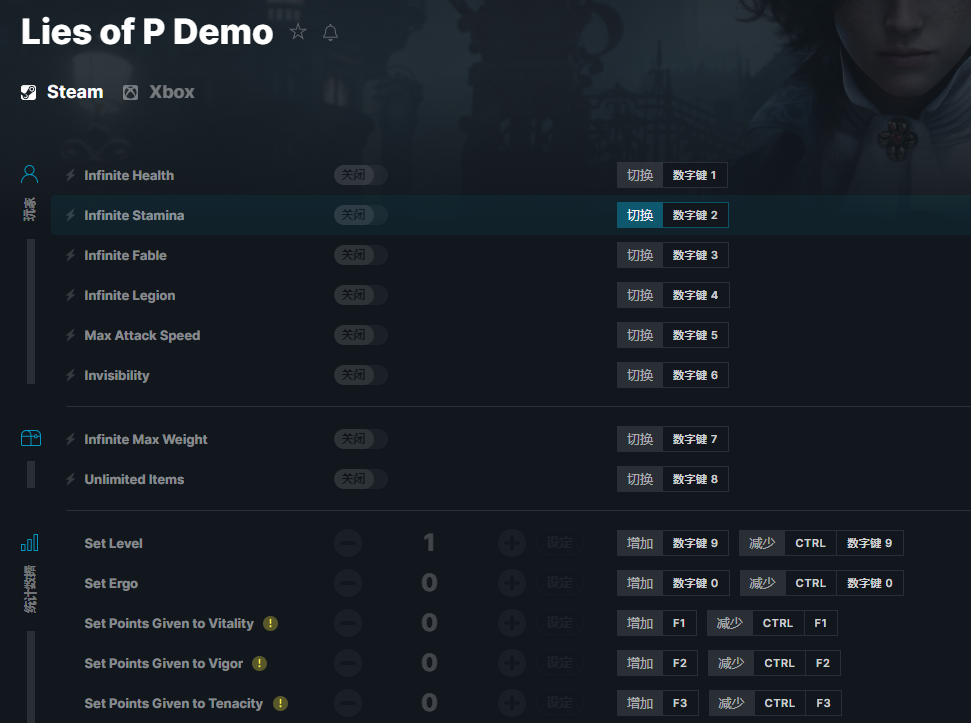This screenshot has width=971, height=723.
Task: Click 数字键 7 keybind for Infinite Max Weight
Action: pos(695,439)
